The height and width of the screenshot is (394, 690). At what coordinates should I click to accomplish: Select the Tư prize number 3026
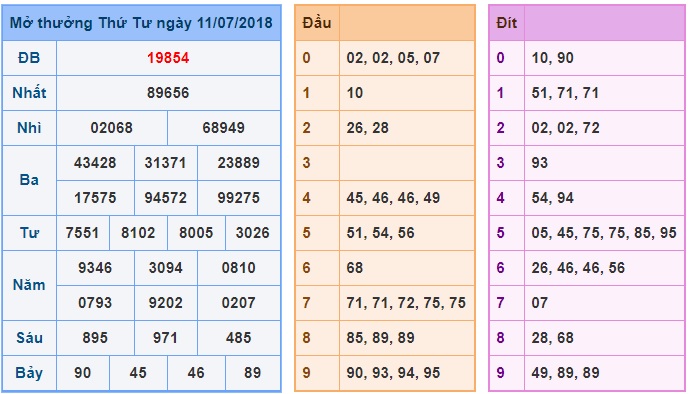coord(253,233)
